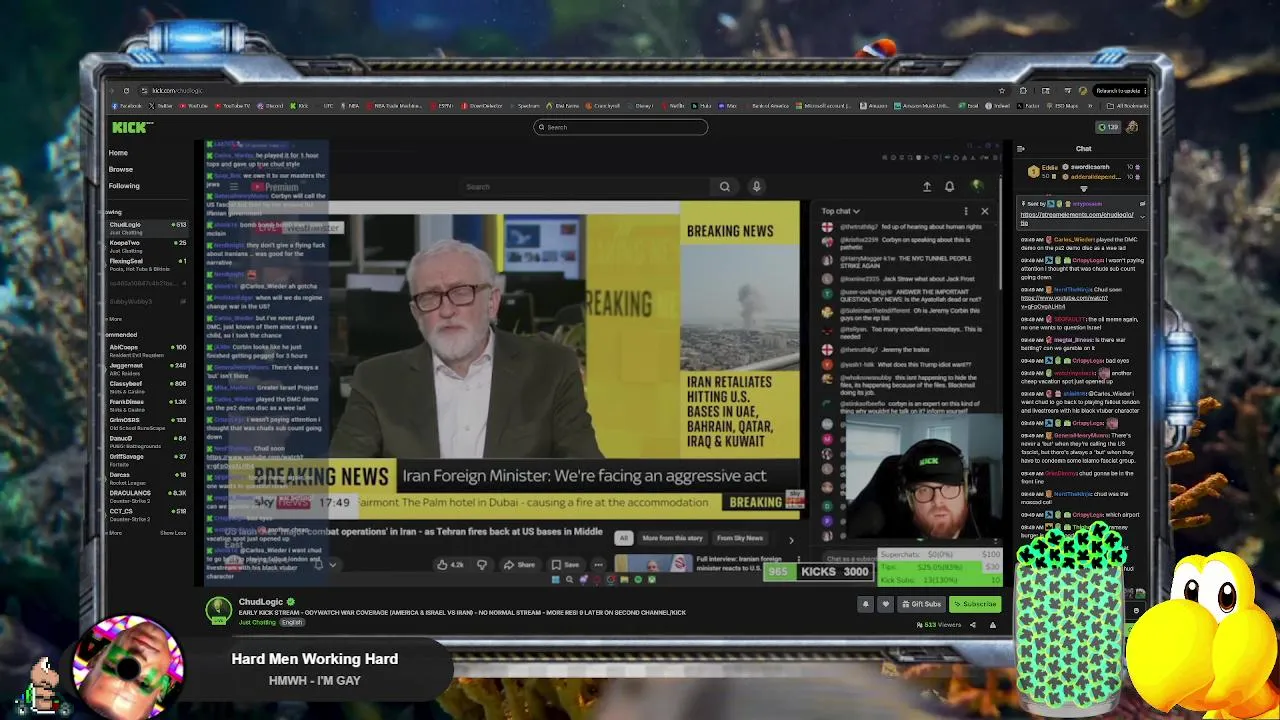Advance the chip row with right arrow
Viewport: 1280px width, 720px height.
(x=791, y=540)
